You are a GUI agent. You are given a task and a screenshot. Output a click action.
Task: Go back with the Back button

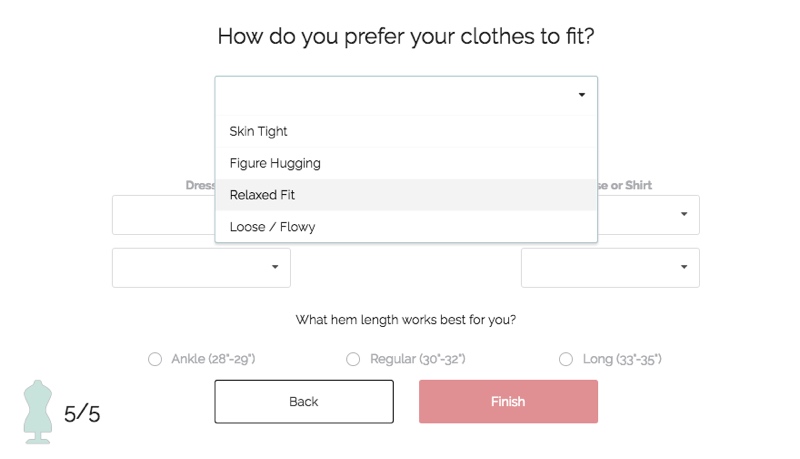304,401
